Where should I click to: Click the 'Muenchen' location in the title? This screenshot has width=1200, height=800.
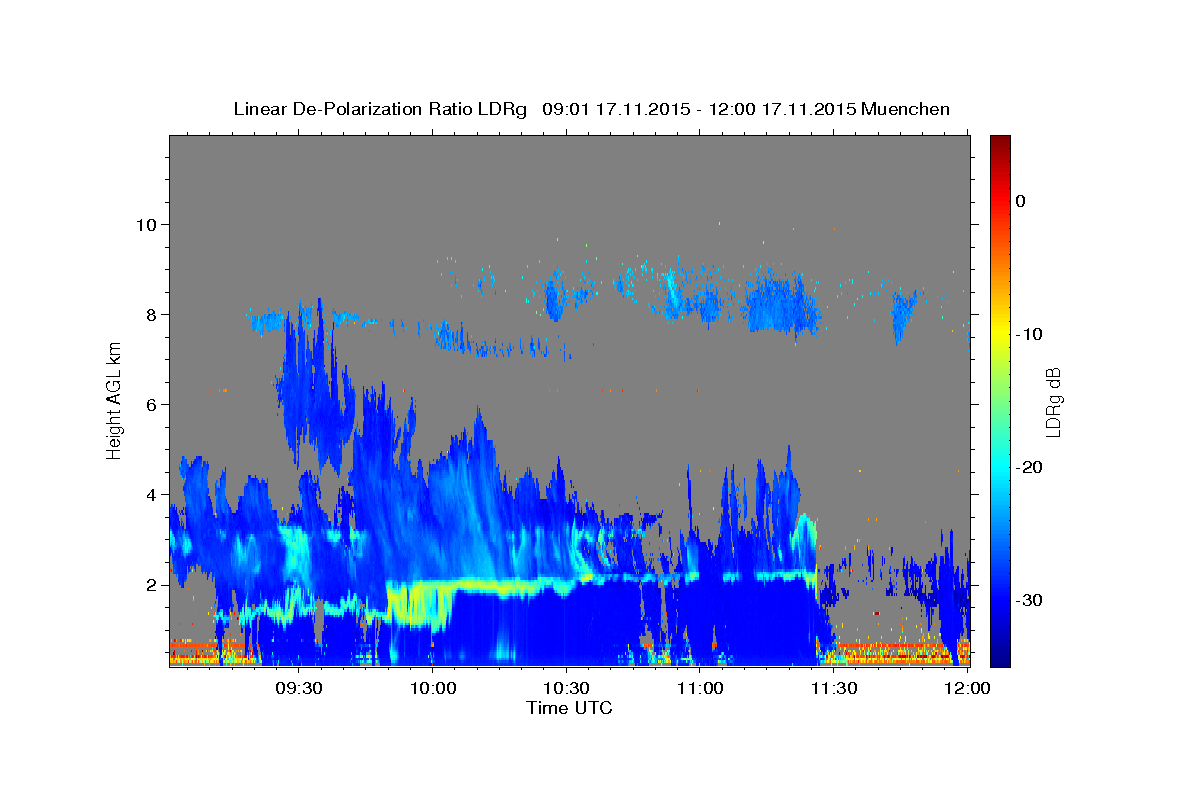click(x=905, y=109)
